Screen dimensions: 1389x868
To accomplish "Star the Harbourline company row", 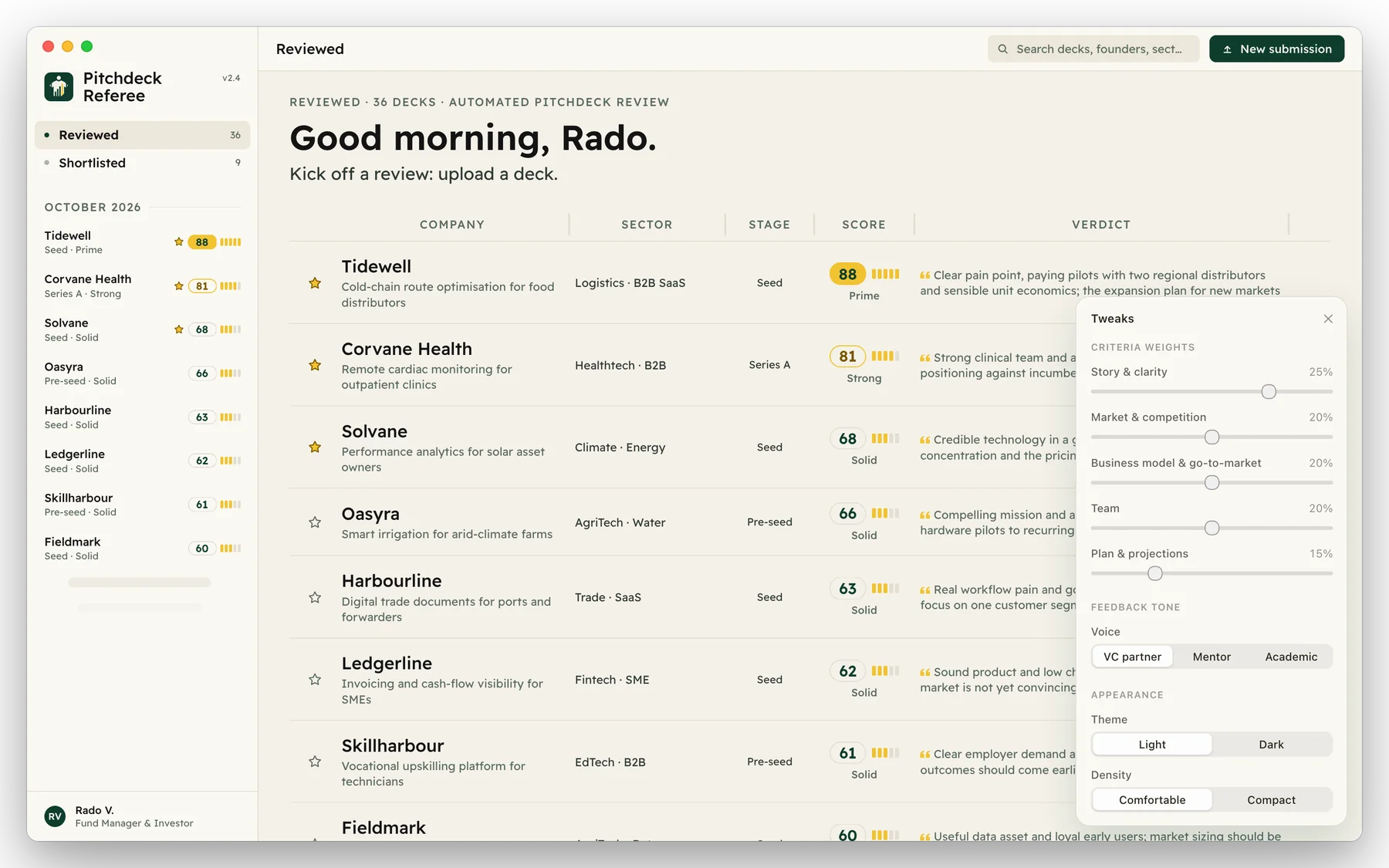I will coord(315,597).
